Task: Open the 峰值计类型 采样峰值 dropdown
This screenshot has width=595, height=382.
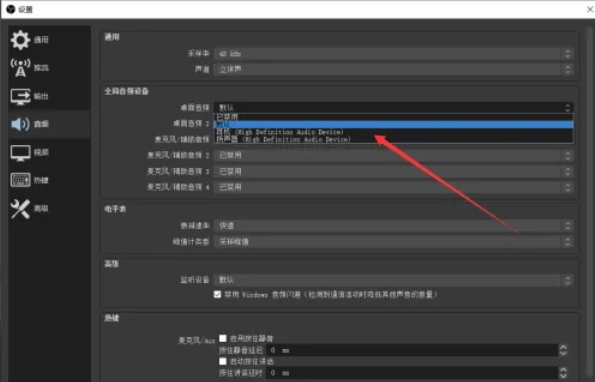Action: 393,242
